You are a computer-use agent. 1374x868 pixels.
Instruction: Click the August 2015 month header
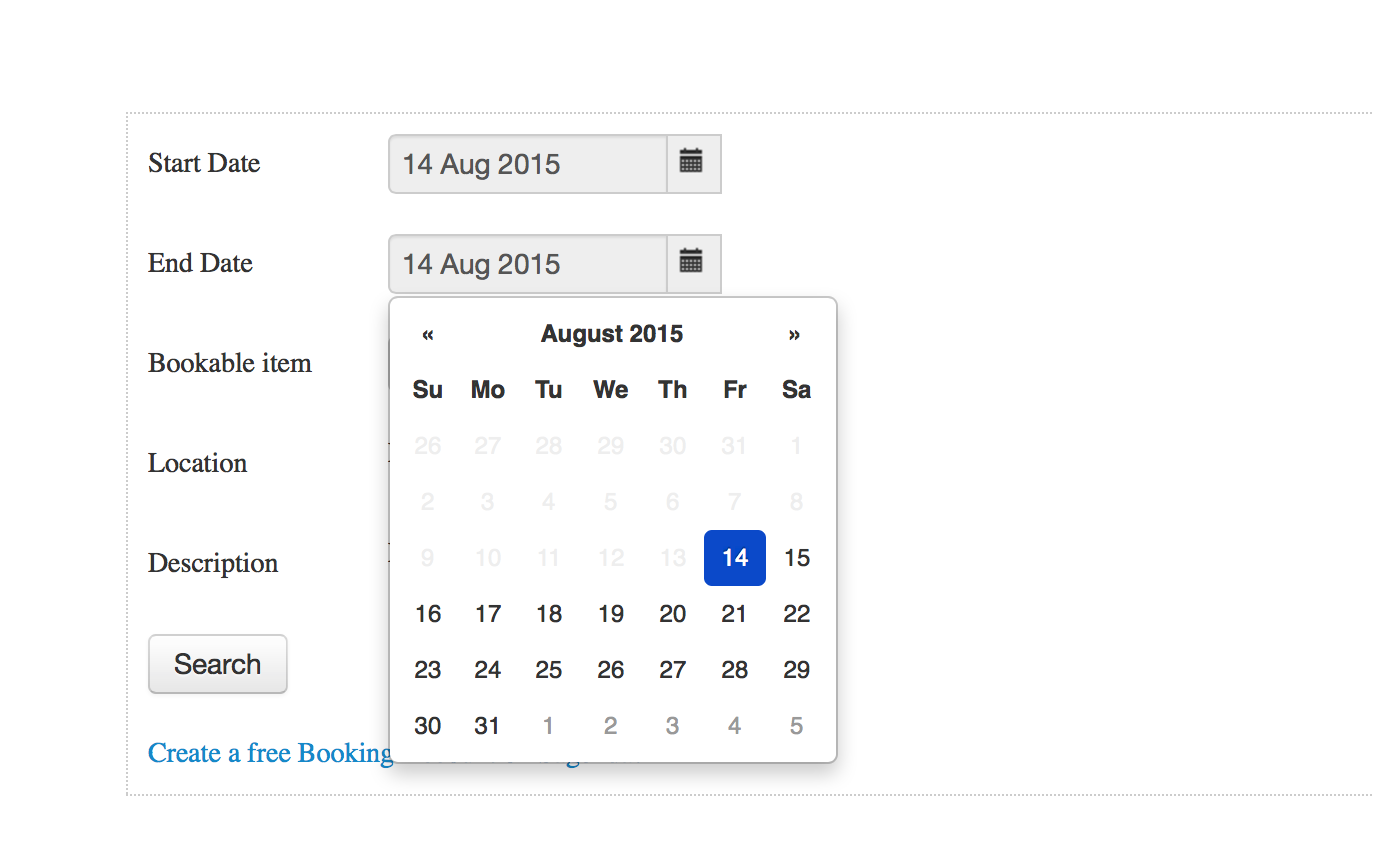tap(611, 335)
